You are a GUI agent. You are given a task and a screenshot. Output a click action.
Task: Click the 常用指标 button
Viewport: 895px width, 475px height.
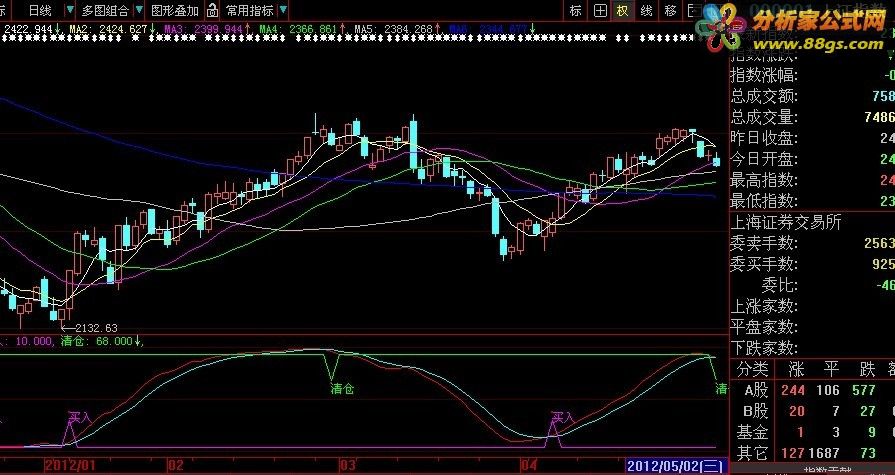click(249, 10)
